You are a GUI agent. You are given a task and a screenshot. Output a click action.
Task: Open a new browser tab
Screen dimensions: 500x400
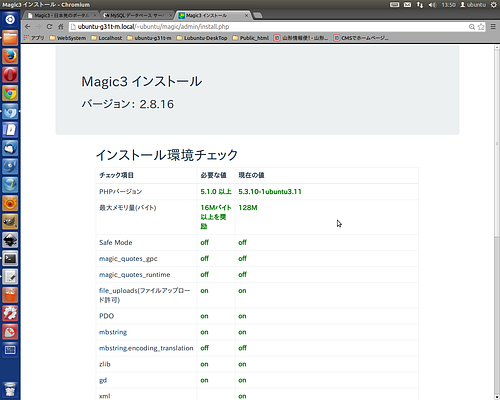(258, 15)
